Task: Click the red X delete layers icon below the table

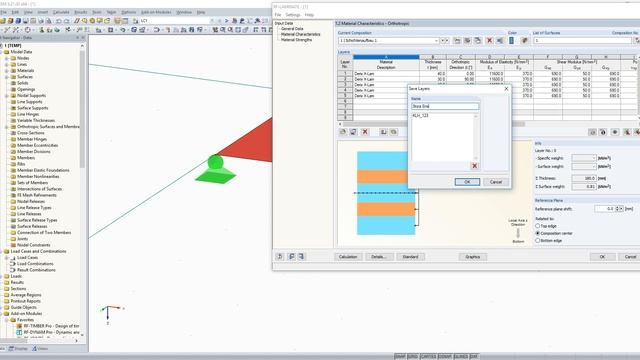Action: (x=364, y=132)
